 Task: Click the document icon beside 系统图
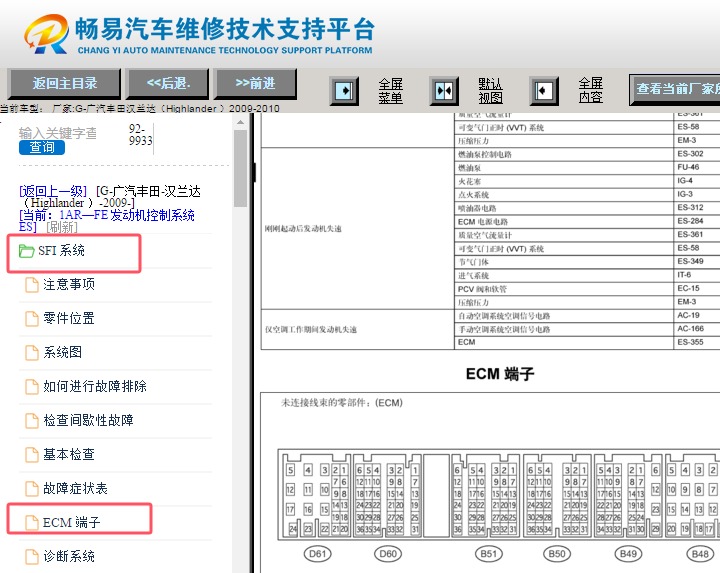[x=32, y=353]
